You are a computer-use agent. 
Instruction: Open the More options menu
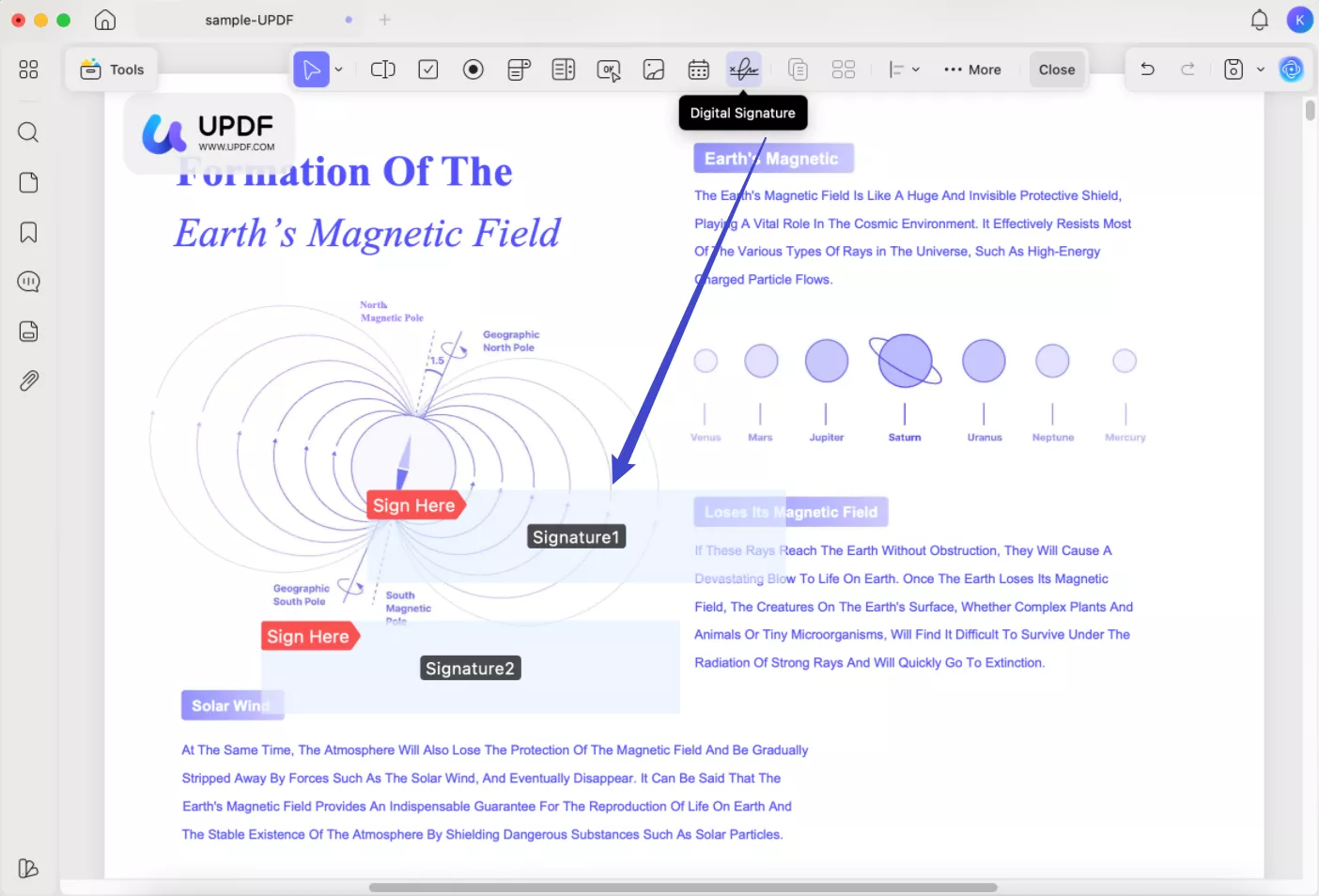(972, 70)
